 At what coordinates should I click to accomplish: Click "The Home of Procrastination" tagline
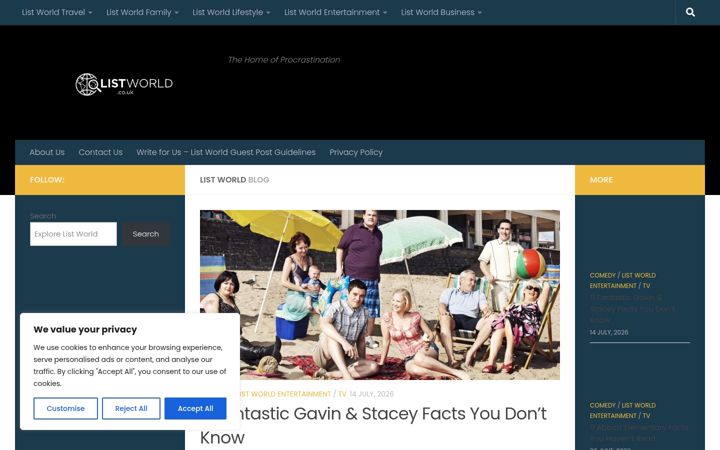(x=284, y=60)
